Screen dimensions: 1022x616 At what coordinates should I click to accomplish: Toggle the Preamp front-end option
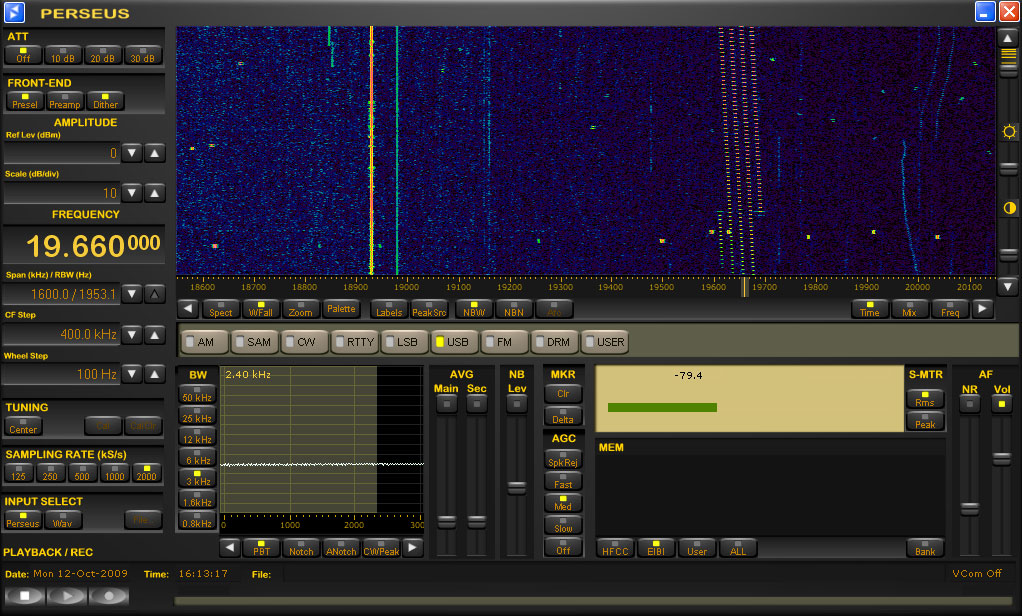[65, 101]
